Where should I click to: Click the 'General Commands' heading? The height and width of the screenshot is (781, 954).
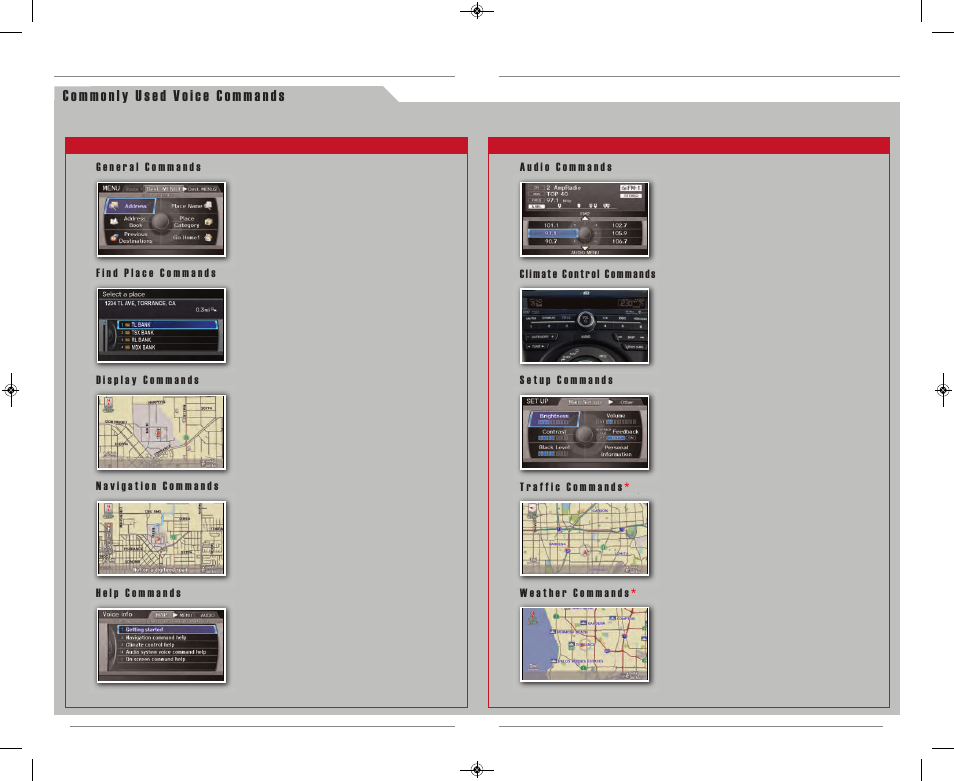(148, 167)
